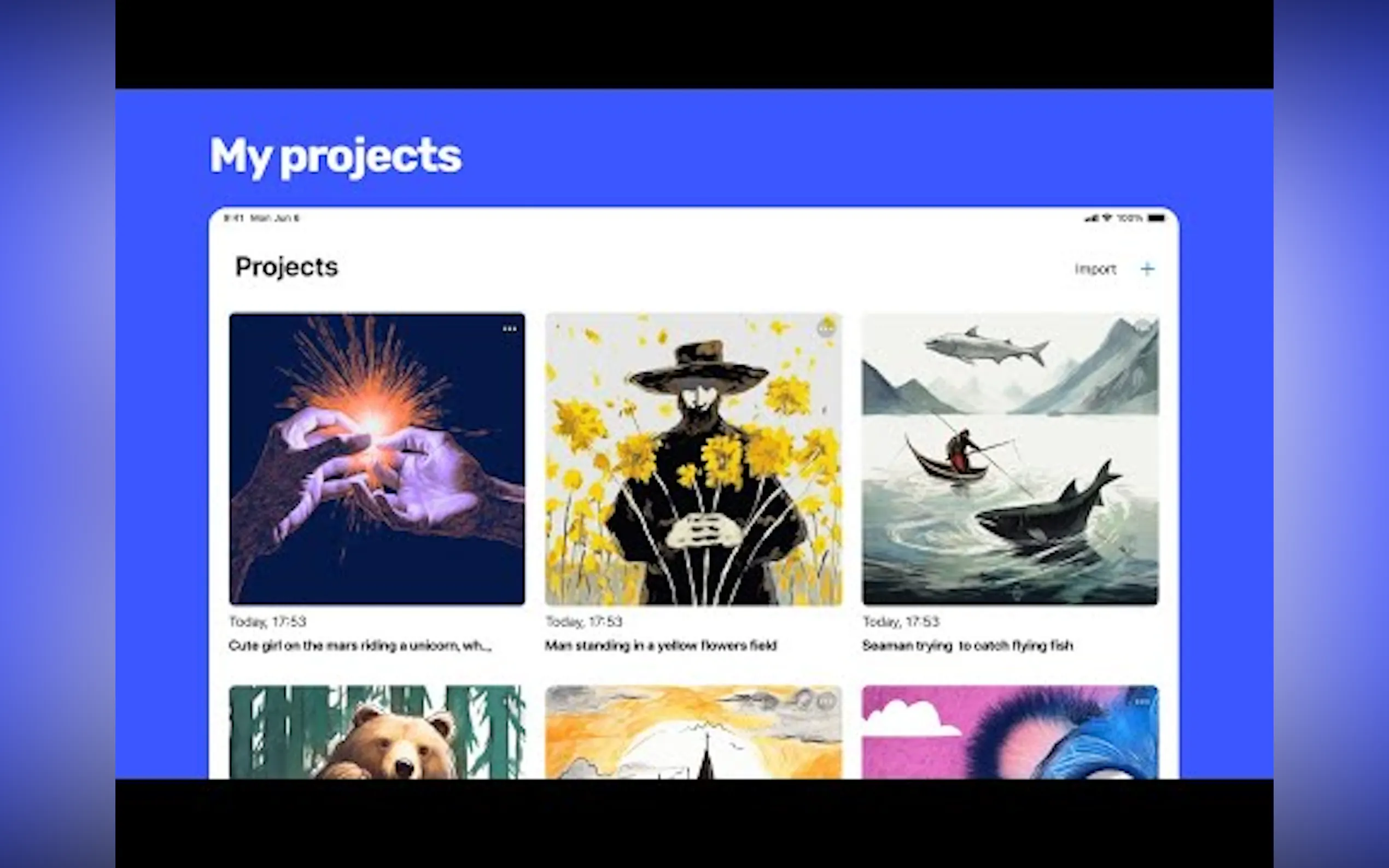Viewport: 1389px width, 868px height.
Task: Open the seaman fishing project thumbnail
Action: pyautogui.click(x=1010, y=459)
